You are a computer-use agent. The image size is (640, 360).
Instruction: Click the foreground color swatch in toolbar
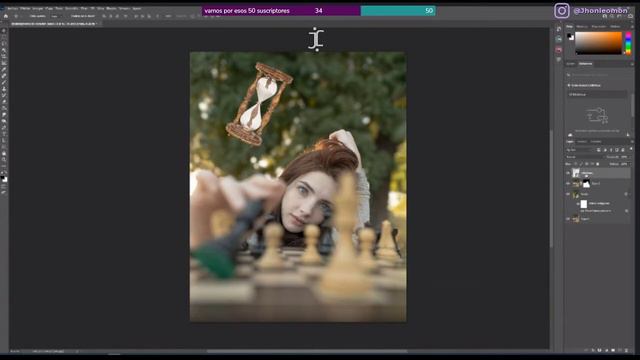click(x=3, y=178)
